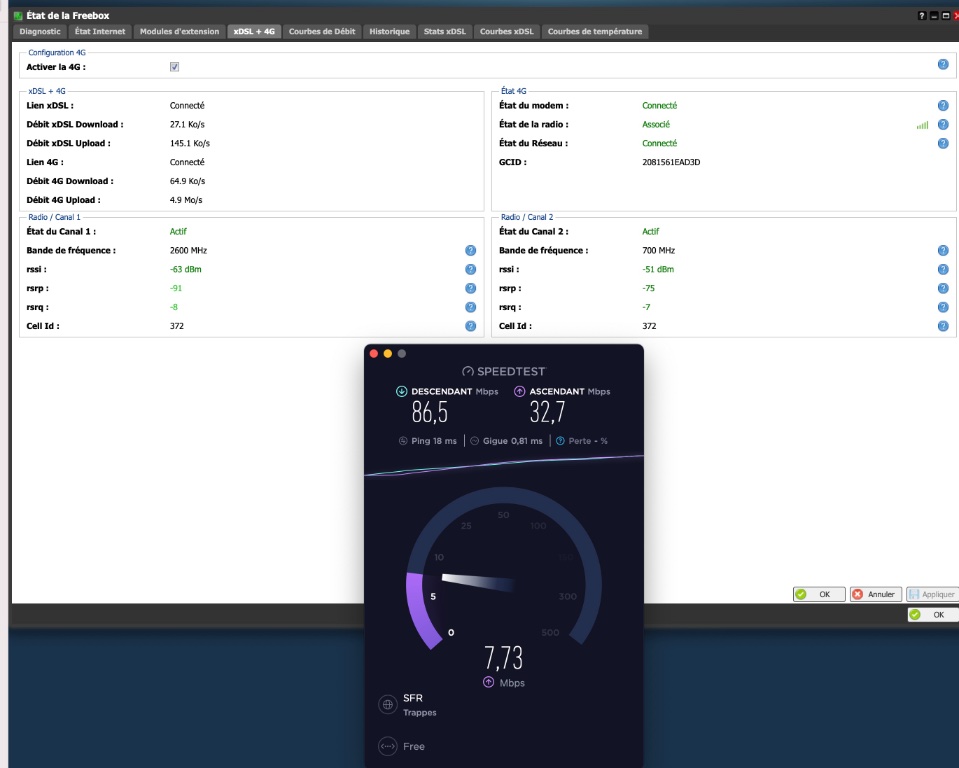Open the Stats xDSL tab
Screen dimensions: 959x768
444,32
